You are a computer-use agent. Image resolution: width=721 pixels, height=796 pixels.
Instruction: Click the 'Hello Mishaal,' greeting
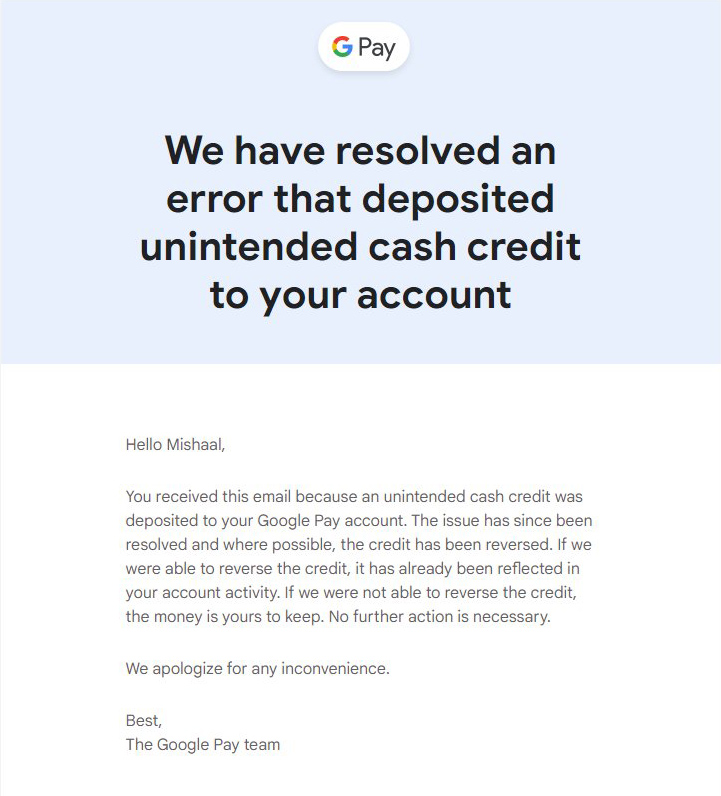tap(176, 445)
